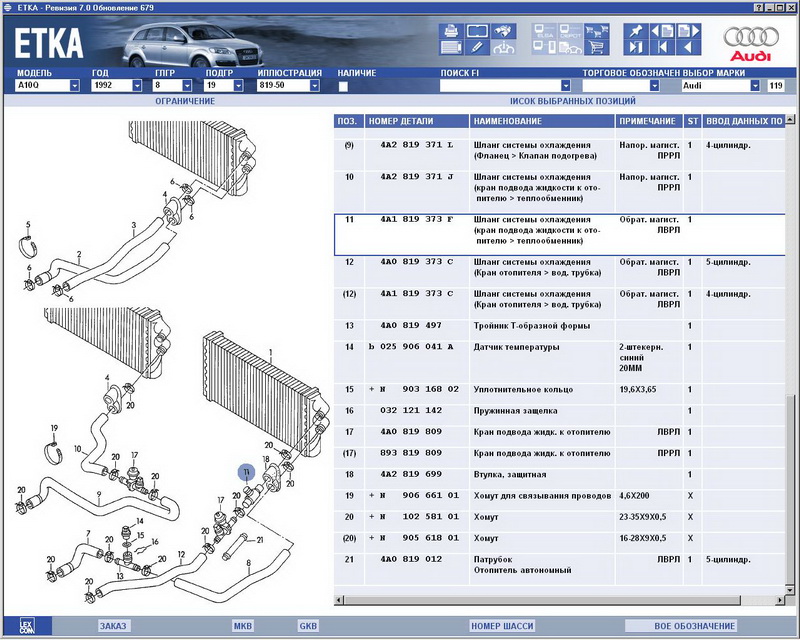The image size is (800, 640).
Task: Click the МКВ button
Action: click(x=243, y=626)
